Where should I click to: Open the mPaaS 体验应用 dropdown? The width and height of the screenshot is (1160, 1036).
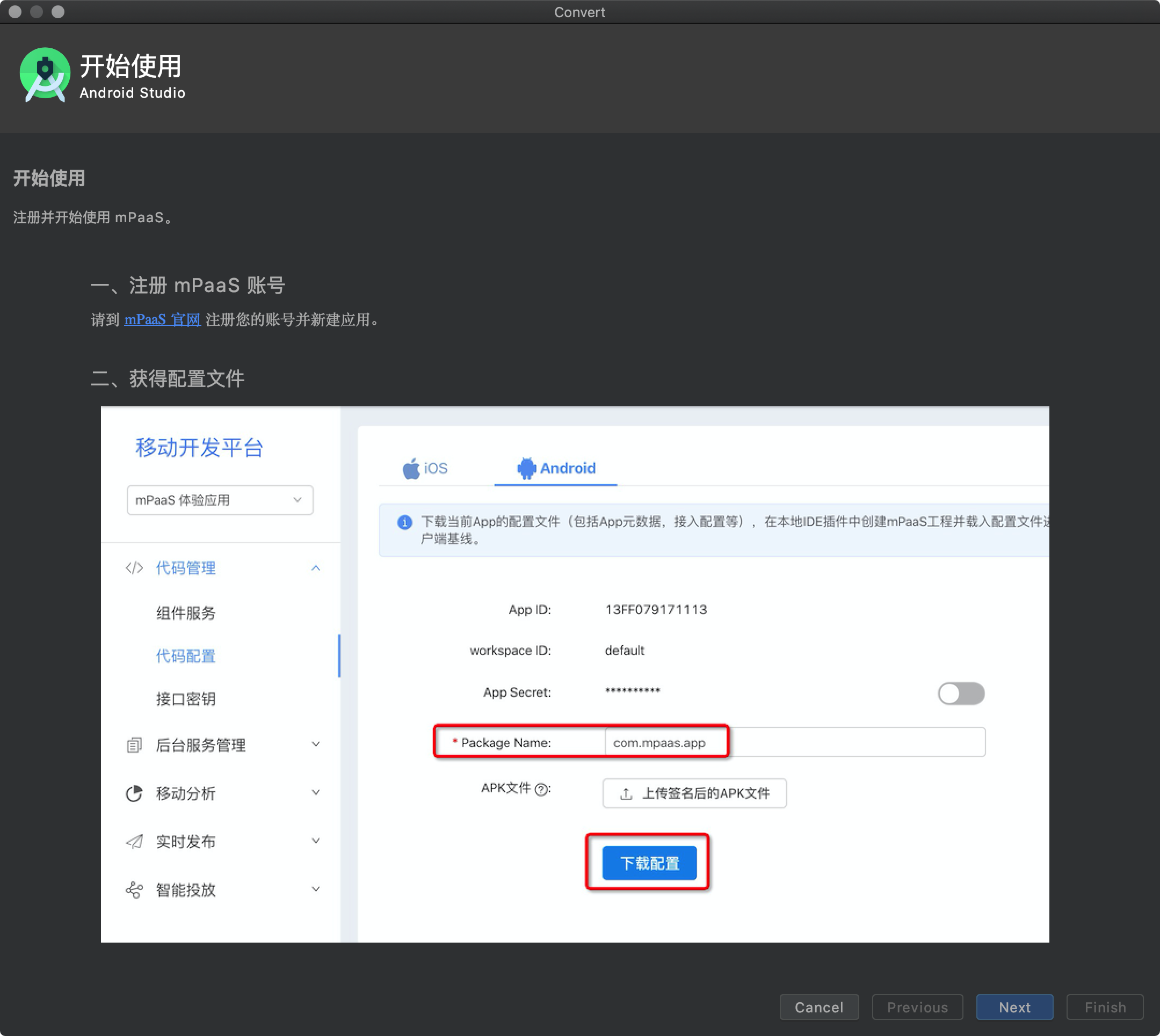pos(220,500)
